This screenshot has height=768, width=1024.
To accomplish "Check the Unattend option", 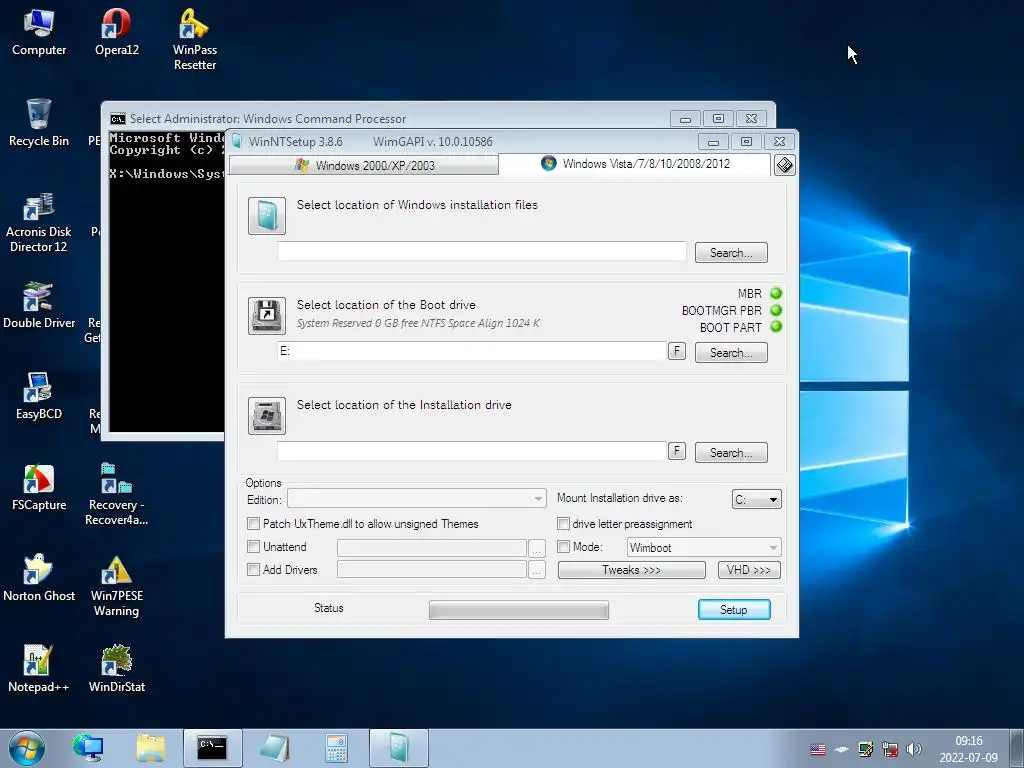I will (253, 547).
